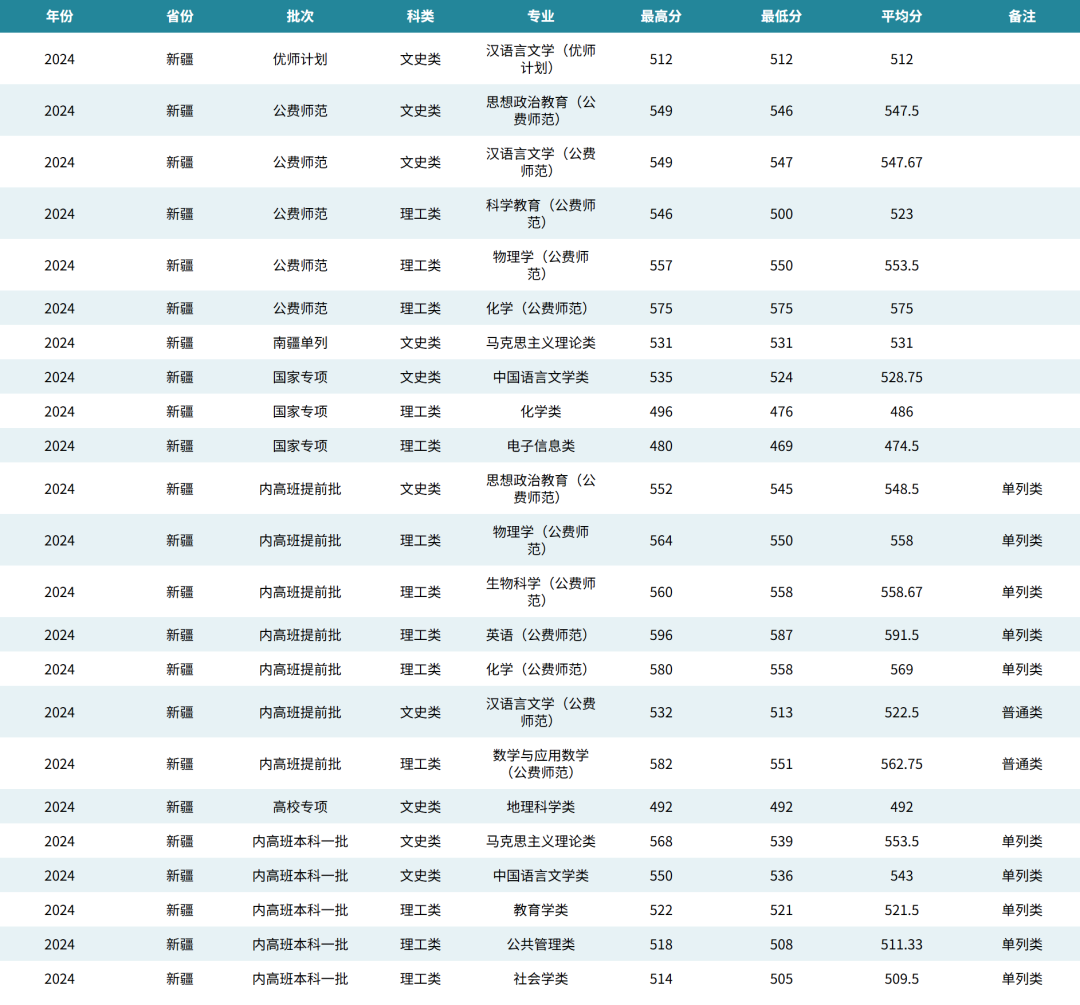This screenshot has height=1005, width=1080.
Task: Click lowest score 521
Action: click(x=781, y=911)
